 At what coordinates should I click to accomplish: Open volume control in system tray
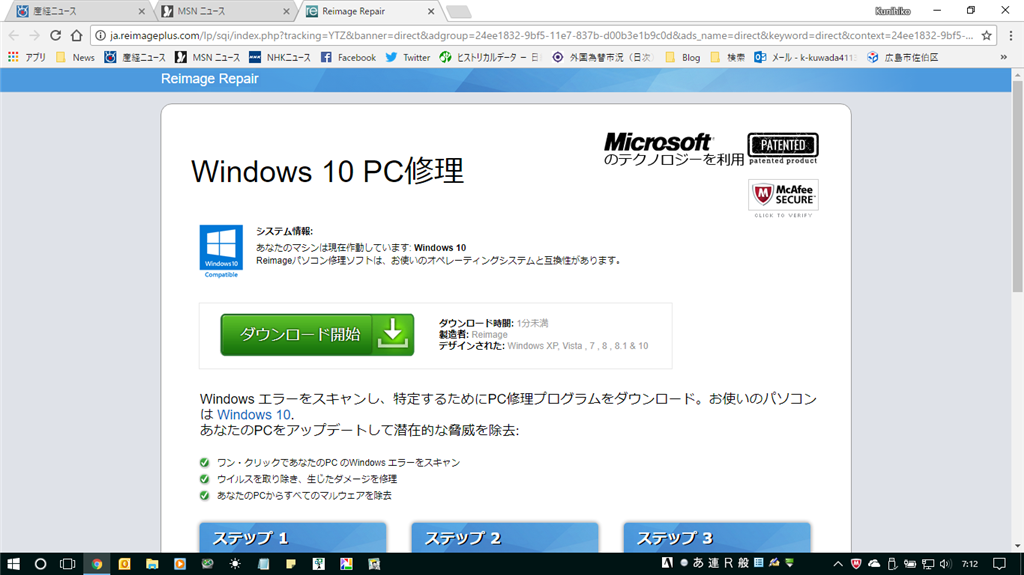[x=945, y=564]
